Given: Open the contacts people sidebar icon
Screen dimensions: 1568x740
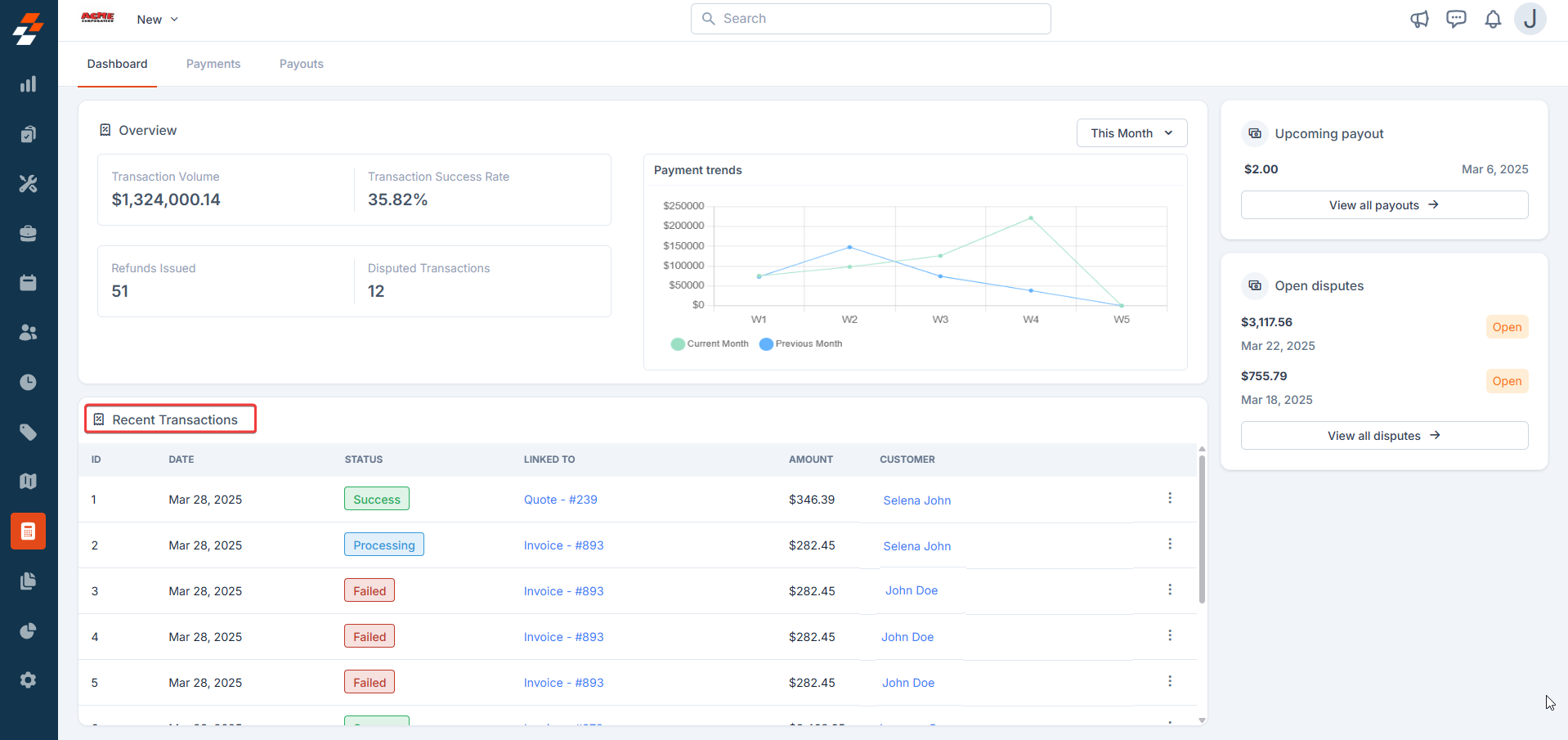Looking at the screenshot, I should [29, 332].
